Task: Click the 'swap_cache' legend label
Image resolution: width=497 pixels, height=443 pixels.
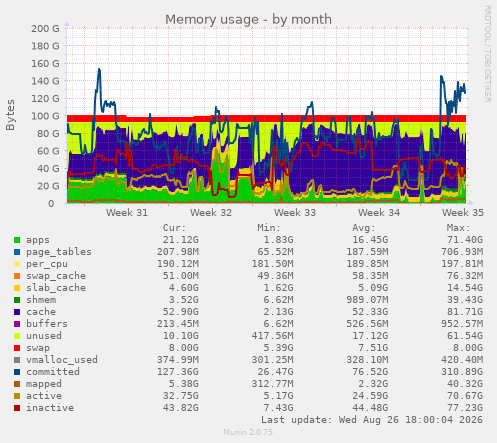Action: click(56, 276)
